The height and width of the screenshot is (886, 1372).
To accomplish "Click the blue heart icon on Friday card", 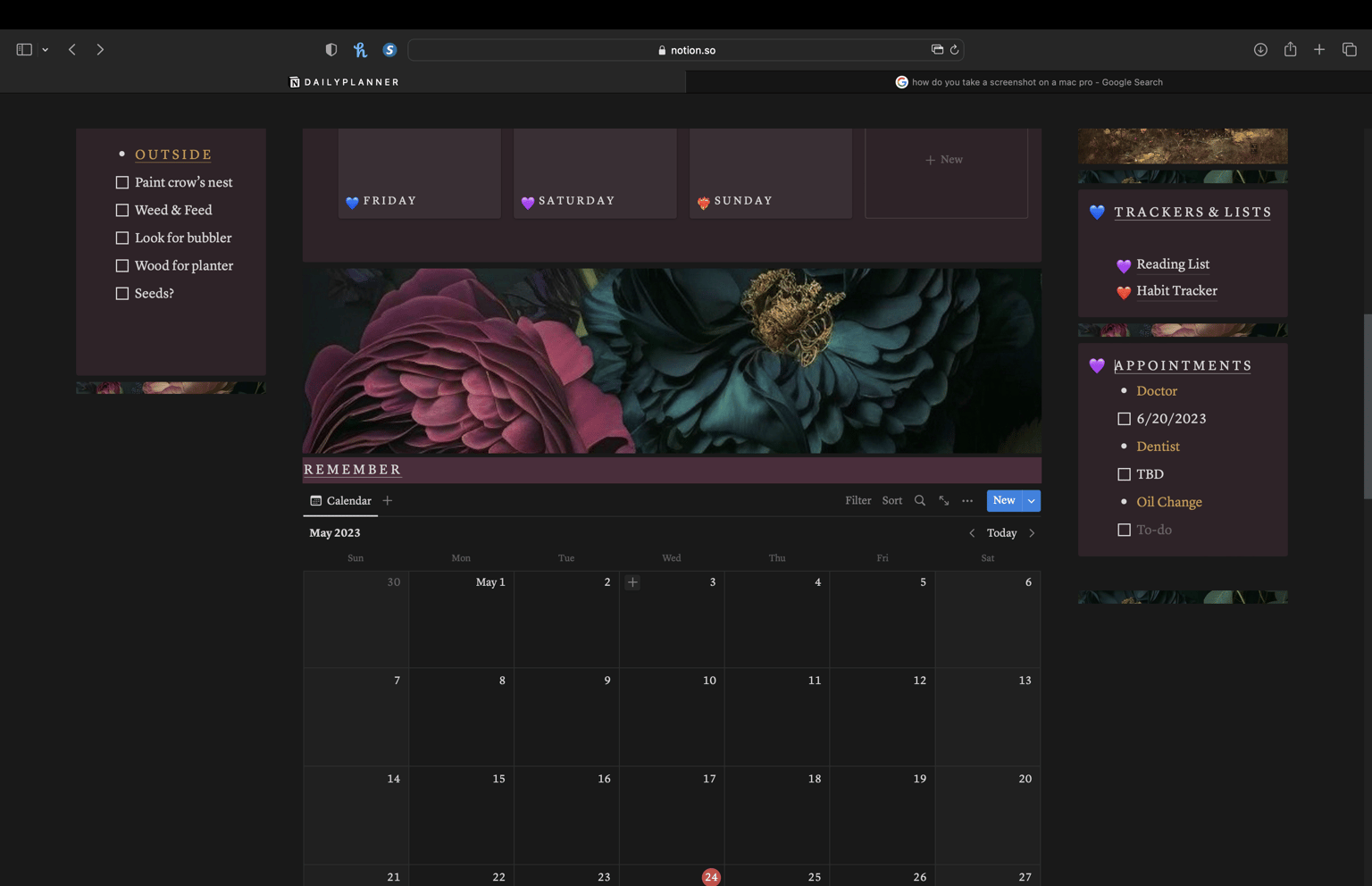I will point(352,203).
